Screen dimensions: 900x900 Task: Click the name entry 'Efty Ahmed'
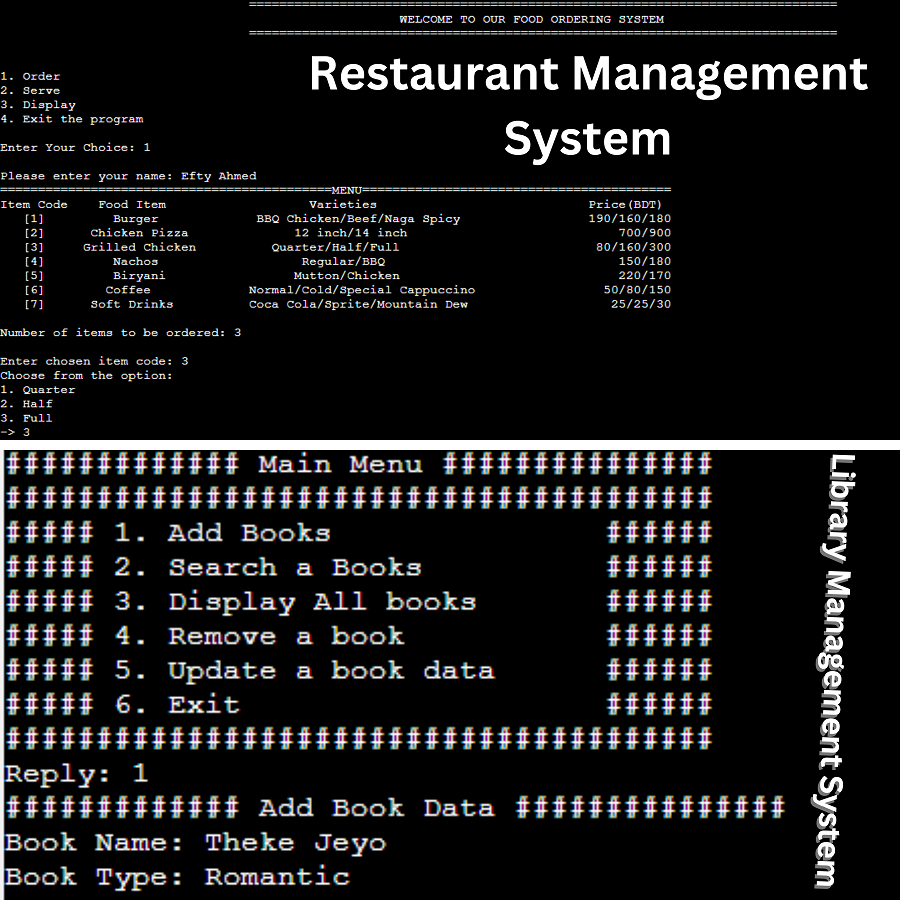pos(218,176)
